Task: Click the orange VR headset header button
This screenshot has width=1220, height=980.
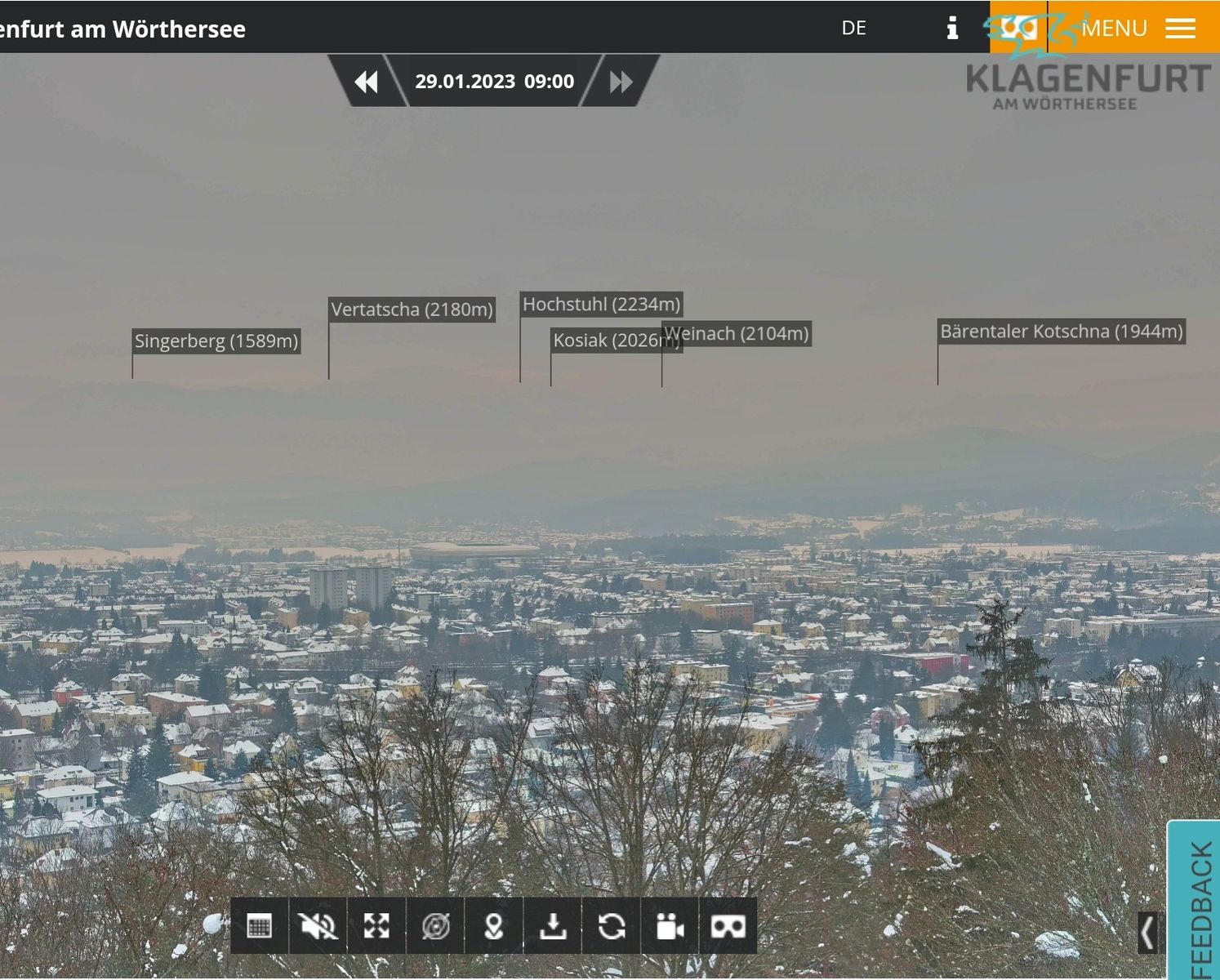Action: (1017, 28)
